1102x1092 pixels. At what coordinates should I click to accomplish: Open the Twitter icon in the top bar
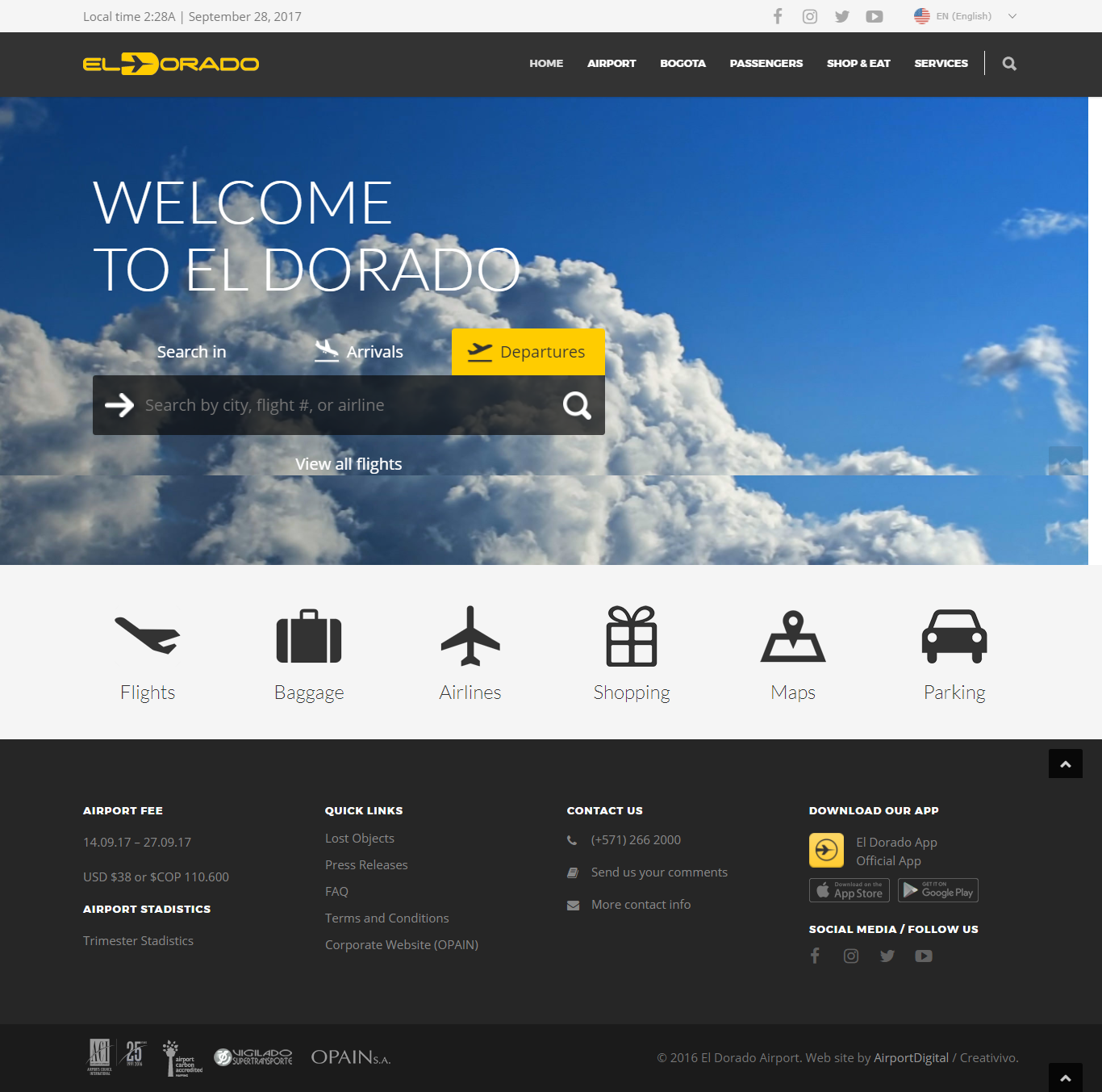pyautogui.click(x=842, y=16)
